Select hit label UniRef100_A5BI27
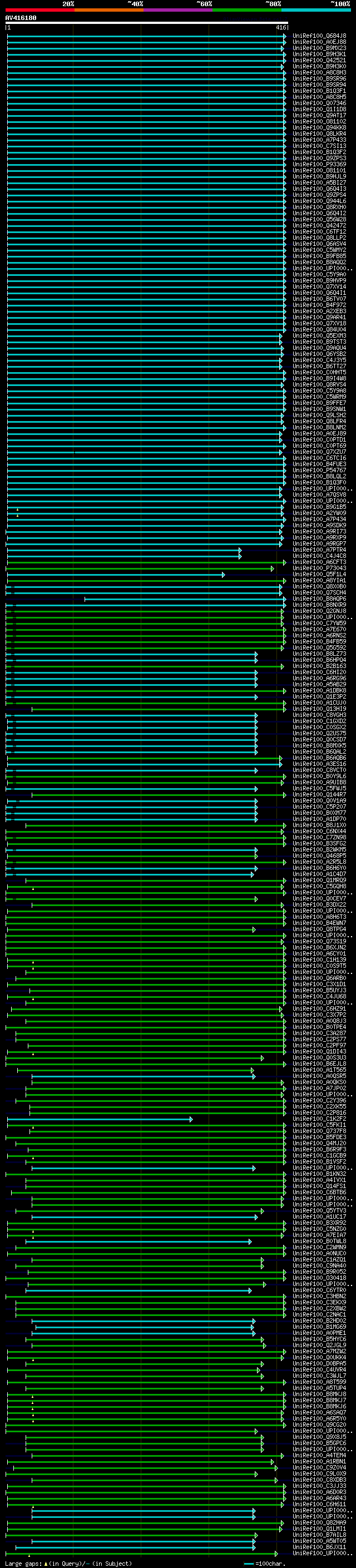This screenshot has height=1568, width=356. [319, 182]
